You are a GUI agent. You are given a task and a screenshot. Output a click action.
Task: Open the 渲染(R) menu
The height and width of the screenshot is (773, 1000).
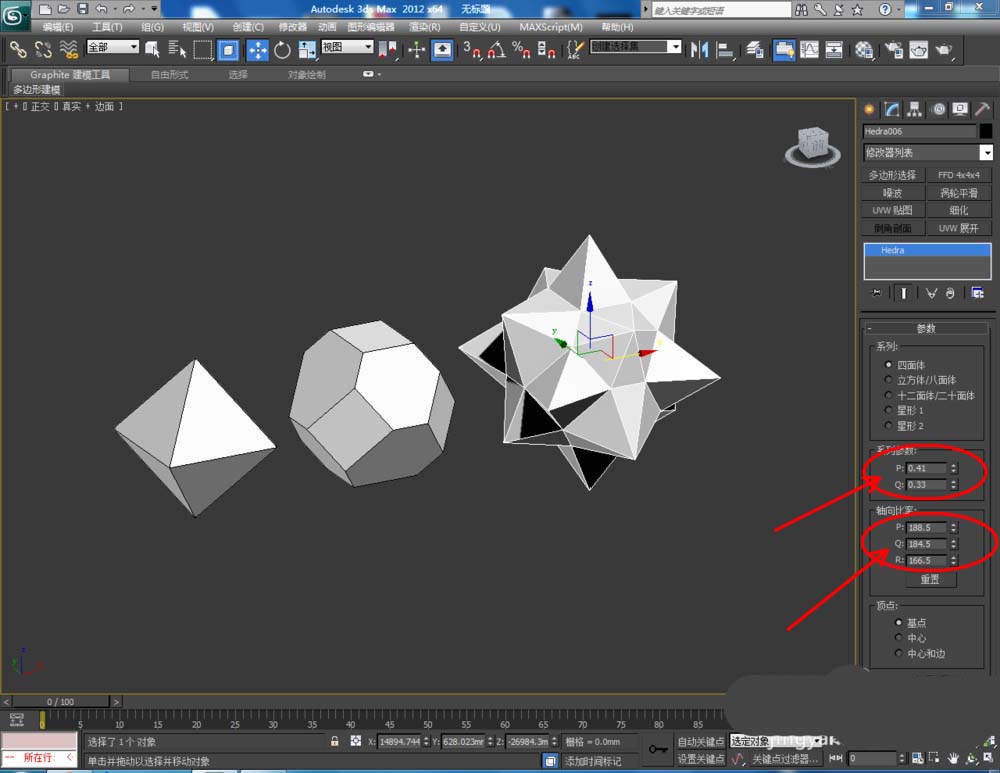427,27
